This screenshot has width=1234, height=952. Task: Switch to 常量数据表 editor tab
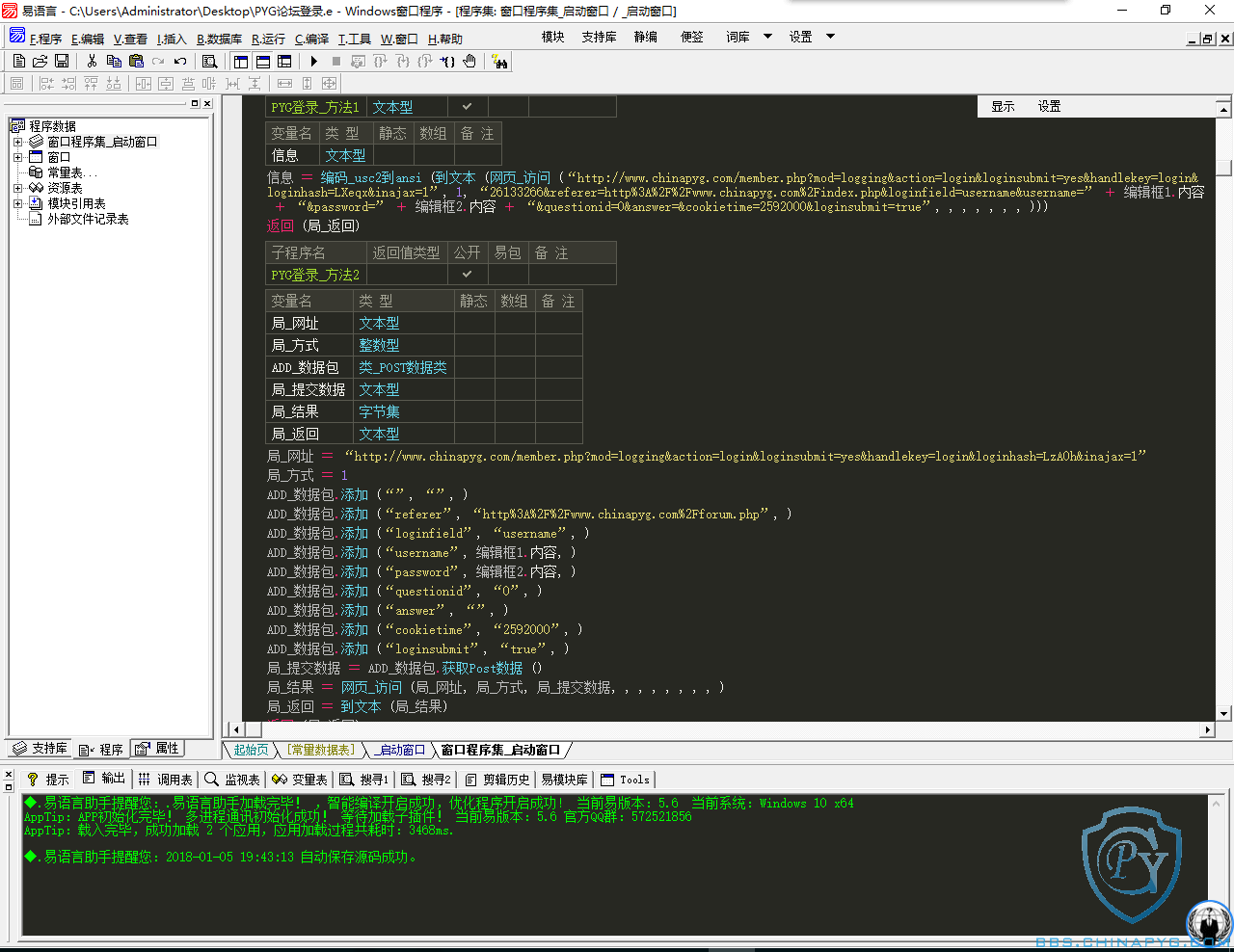click(x=321, y=750)
